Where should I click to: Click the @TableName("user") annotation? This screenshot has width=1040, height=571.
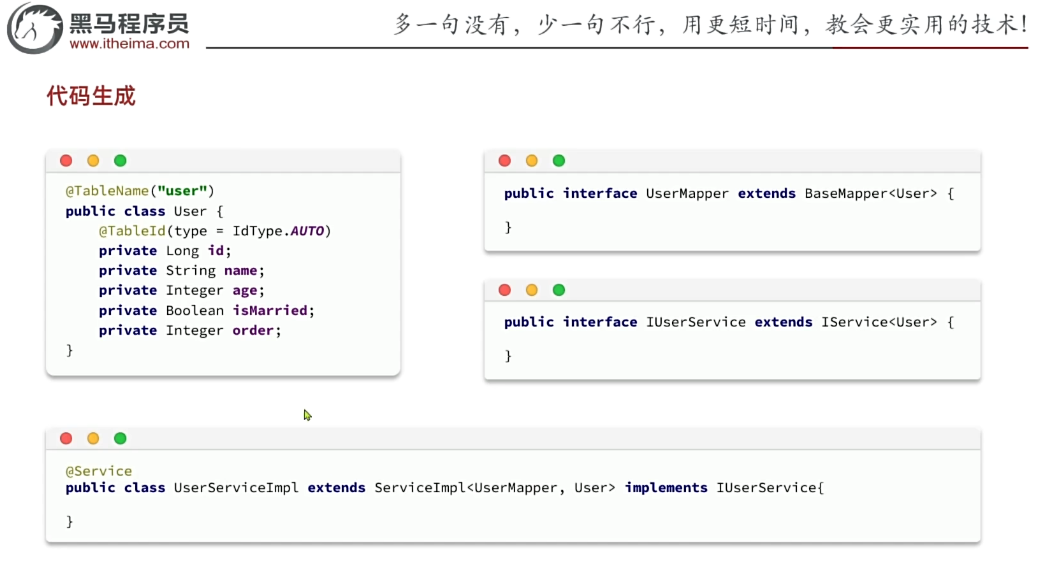coord(140,191)
